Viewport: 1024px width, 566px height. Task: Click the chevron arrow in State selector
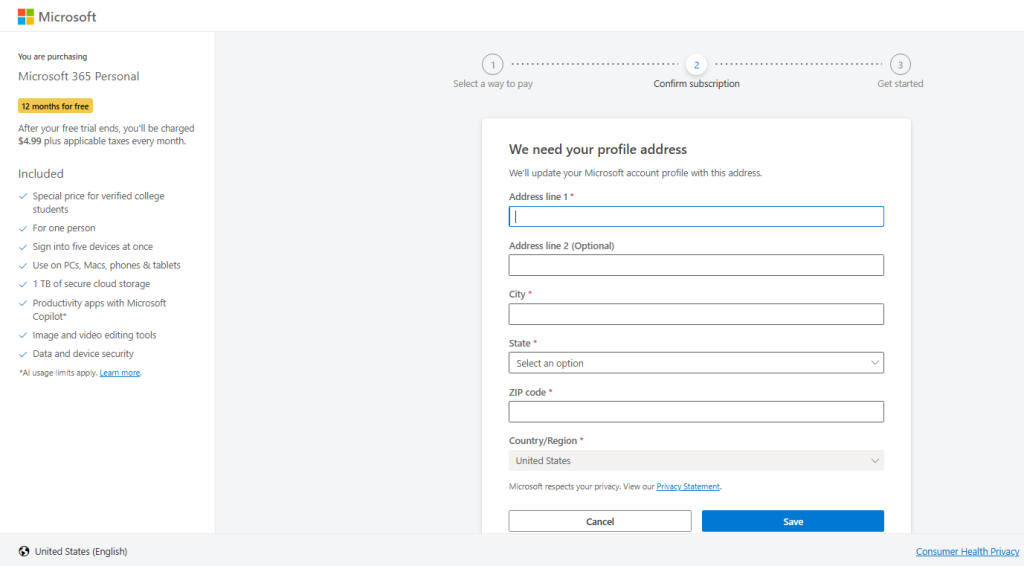coord(875,363)
